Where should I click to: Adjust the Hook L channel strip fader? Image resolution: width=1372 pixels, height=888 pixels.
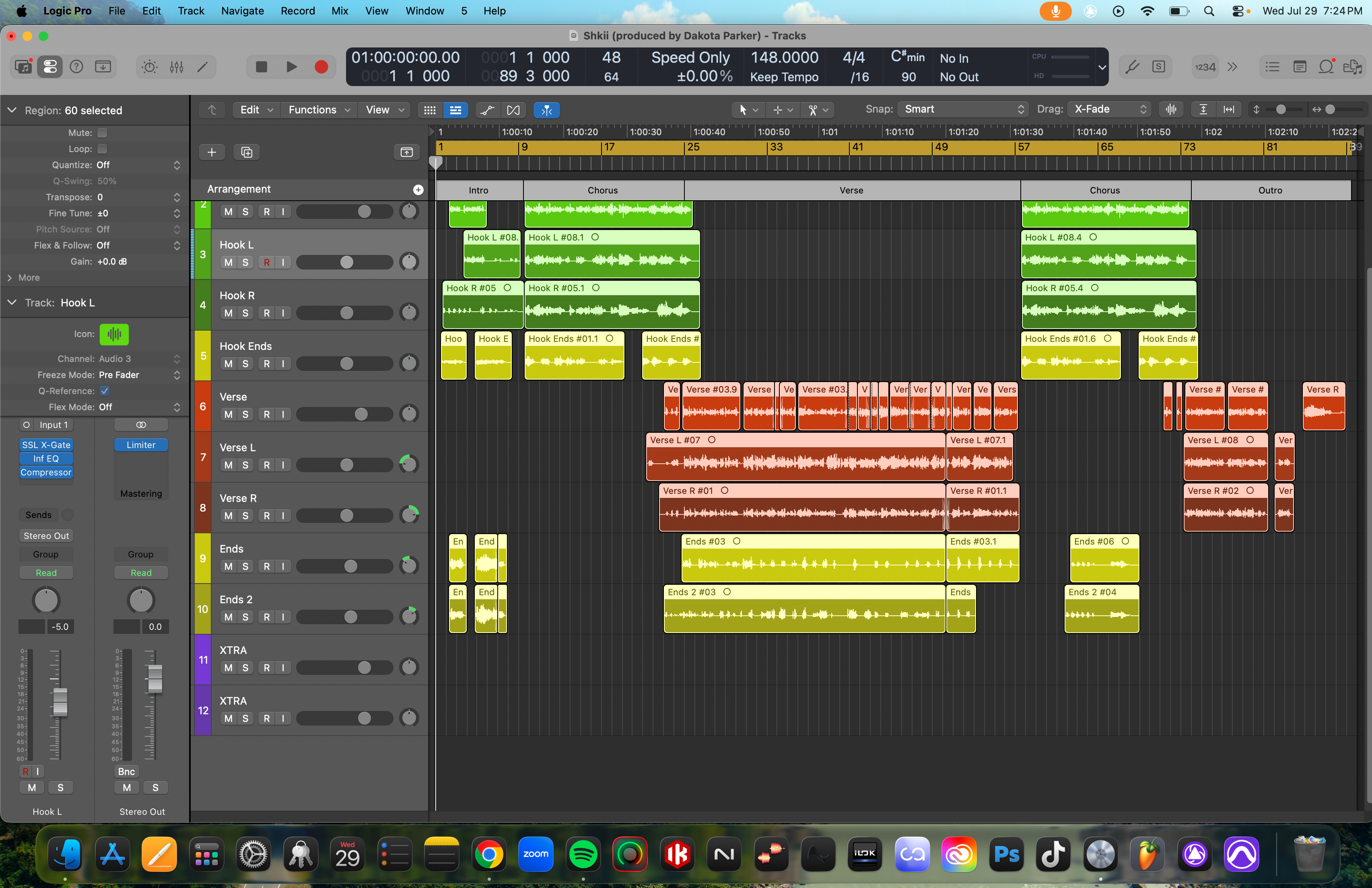(60, 702)
